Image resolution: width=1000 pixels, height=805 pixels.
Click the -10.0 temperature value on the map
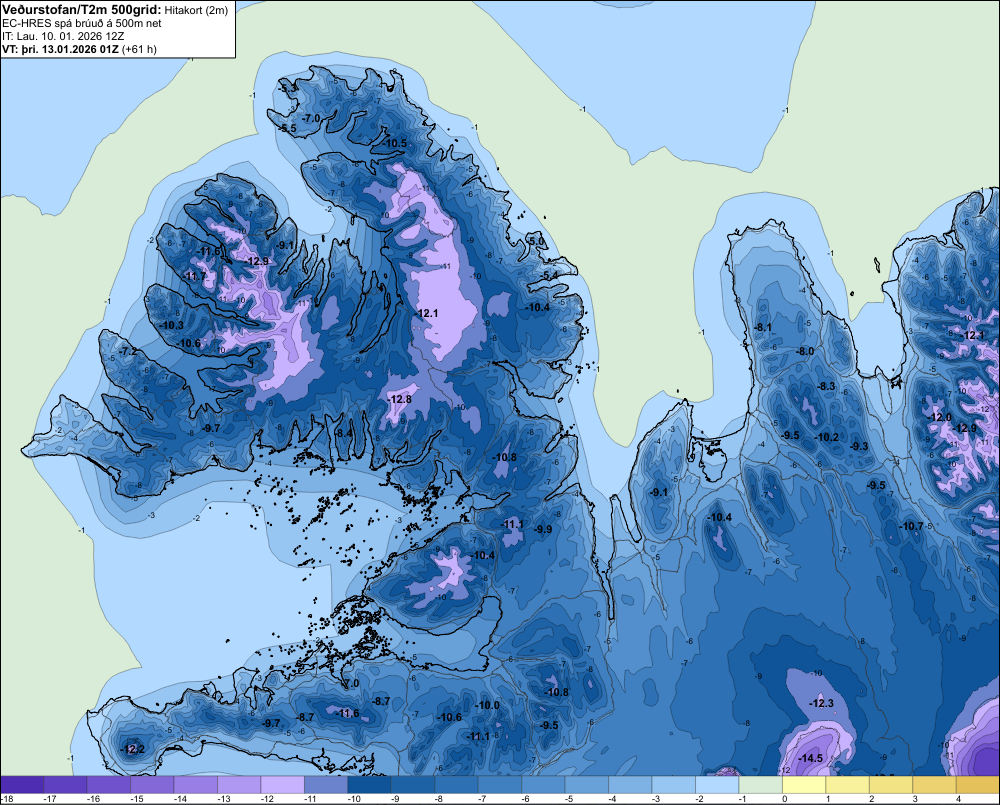pyautogui.click(x=489, y=705)
